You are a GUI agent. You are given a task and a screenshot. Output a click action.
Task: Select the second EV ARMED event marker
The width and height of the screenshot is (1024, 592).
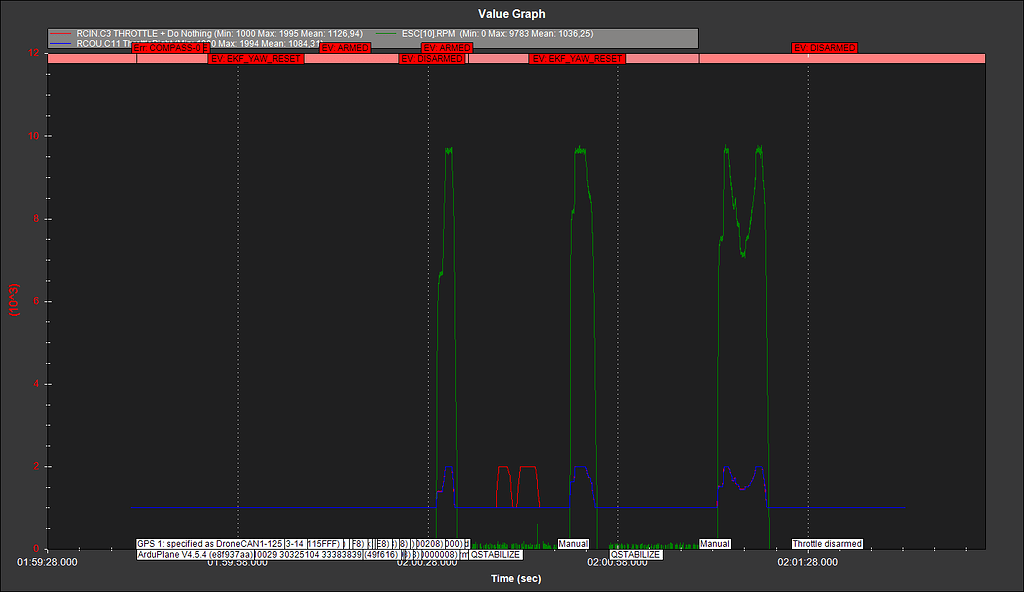446,47
